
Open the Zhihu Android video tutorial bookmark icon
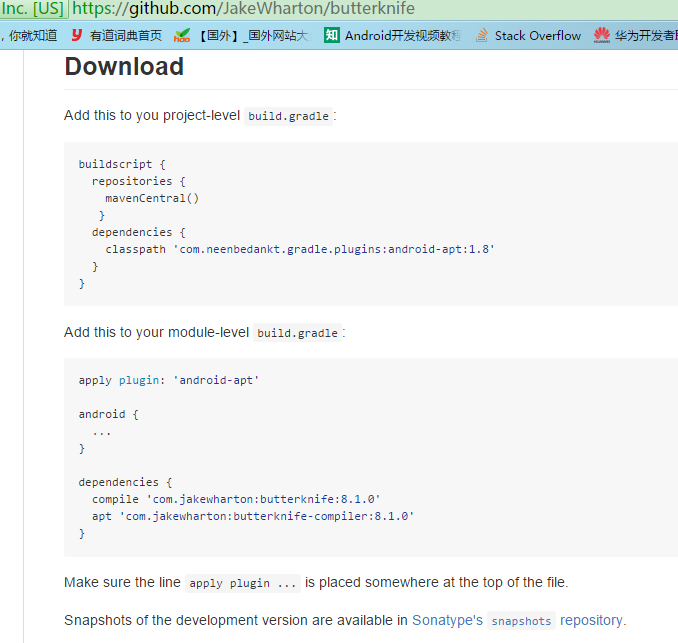pyautogui.click(x=332, y=35)
